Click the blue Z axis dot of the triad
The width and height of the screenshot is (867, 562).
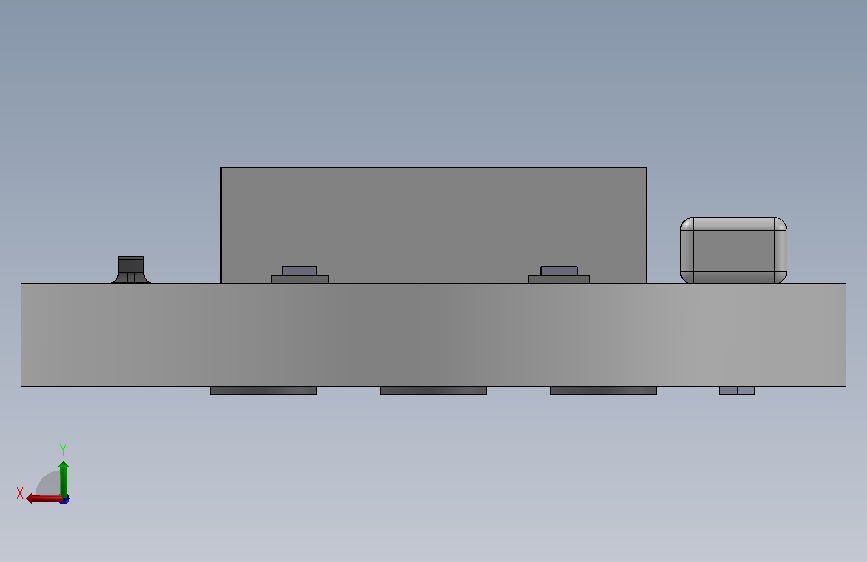pyautogui.click(x=65, y=501)
